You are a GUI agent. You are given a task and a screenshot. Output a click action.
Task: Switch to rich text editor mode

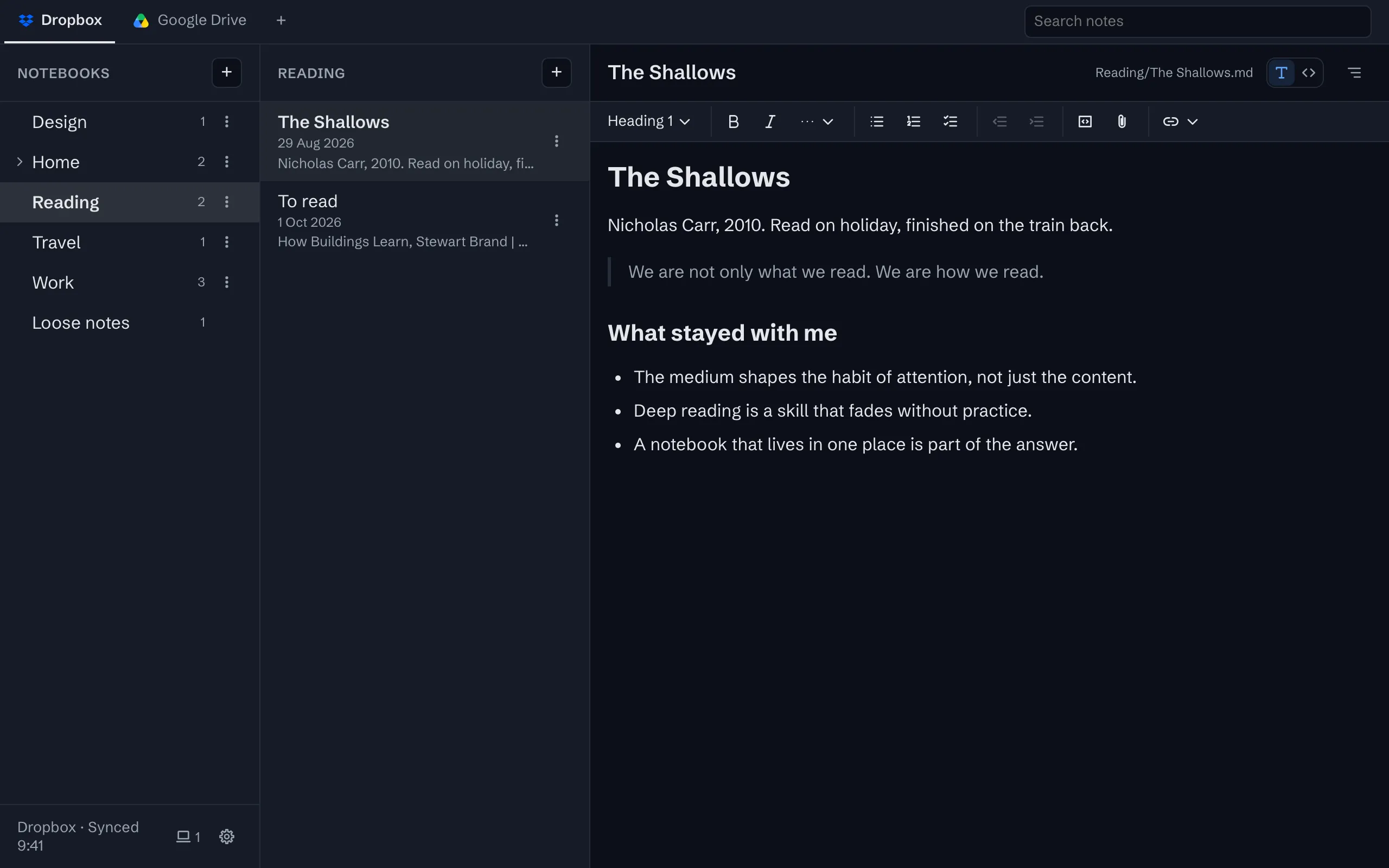pos(1281,73)
